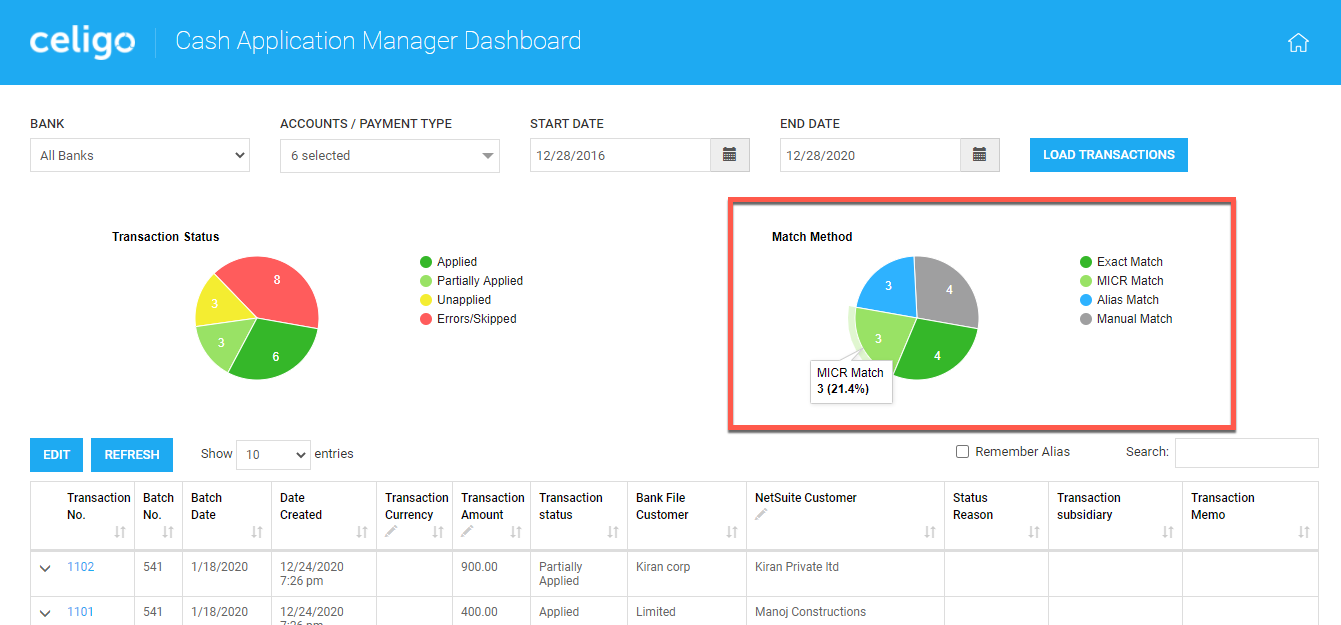Screen dimensions: 1341x625
Task: Click the Edit button
Action: tap(57, 455)
